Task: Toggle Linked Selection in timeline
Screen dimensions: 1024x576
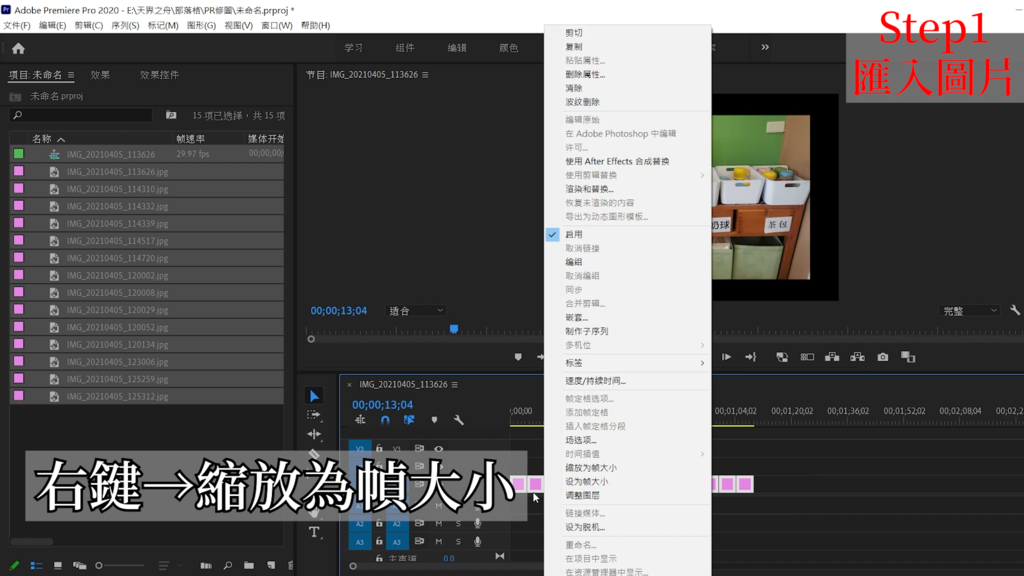Action: 409,420
